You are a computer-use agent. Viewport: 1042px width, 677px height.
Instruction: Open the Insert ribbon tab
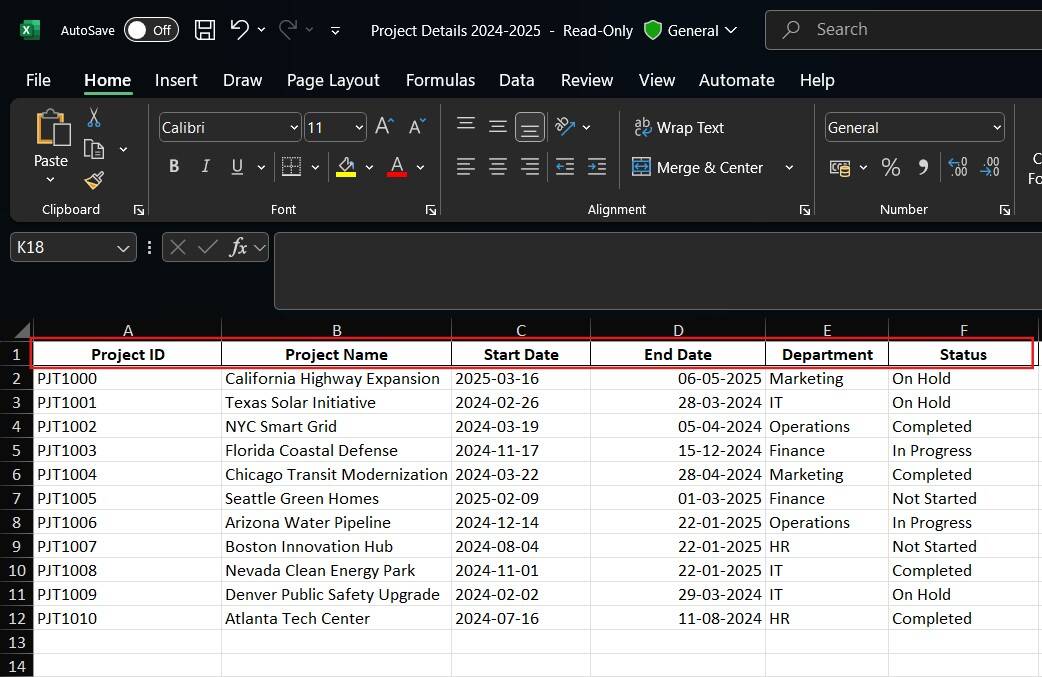pos(176,80)
